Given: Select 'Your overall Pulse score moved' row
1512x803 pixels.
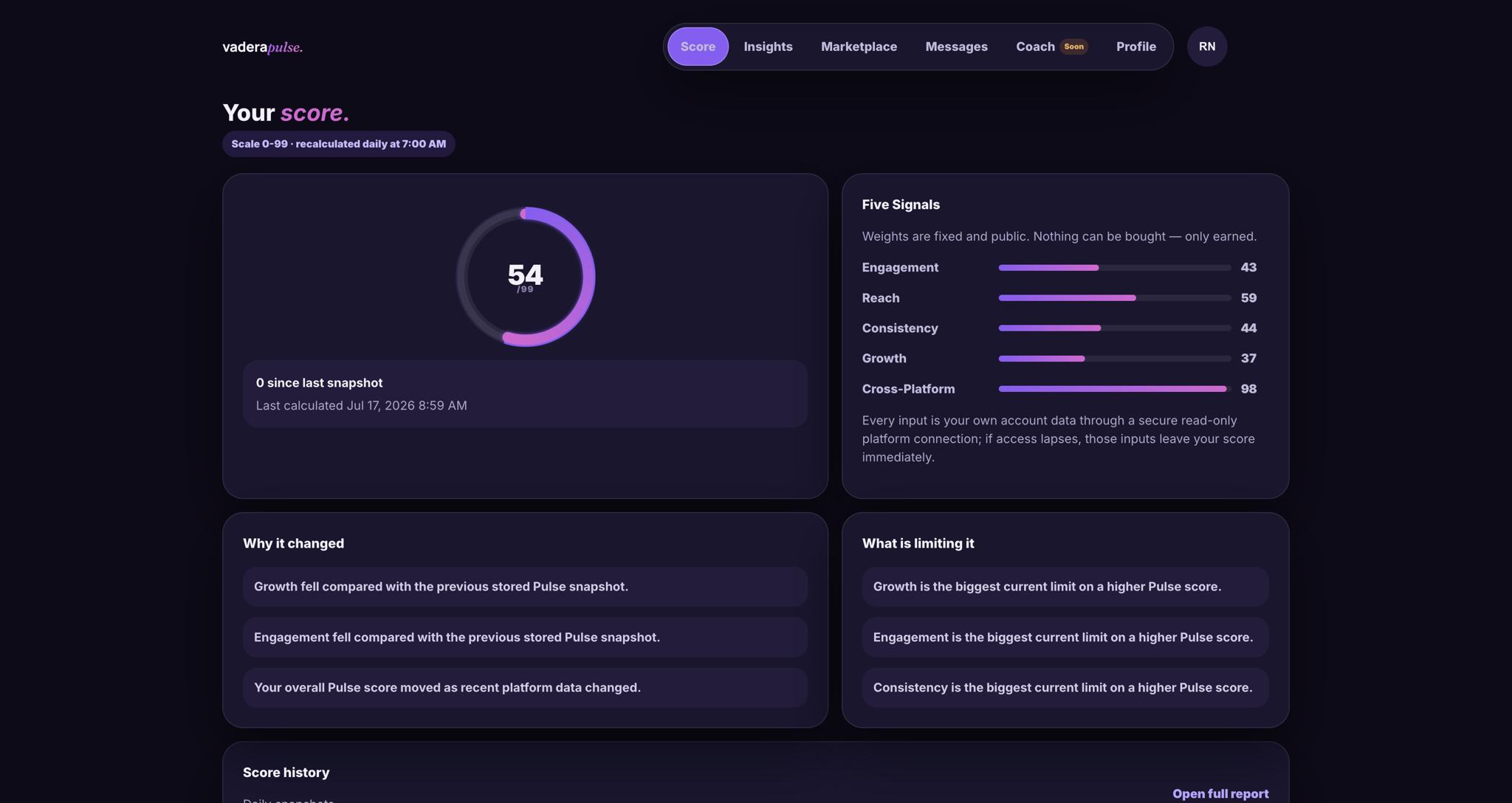Looking at the screenshot, I should (525, 688).
